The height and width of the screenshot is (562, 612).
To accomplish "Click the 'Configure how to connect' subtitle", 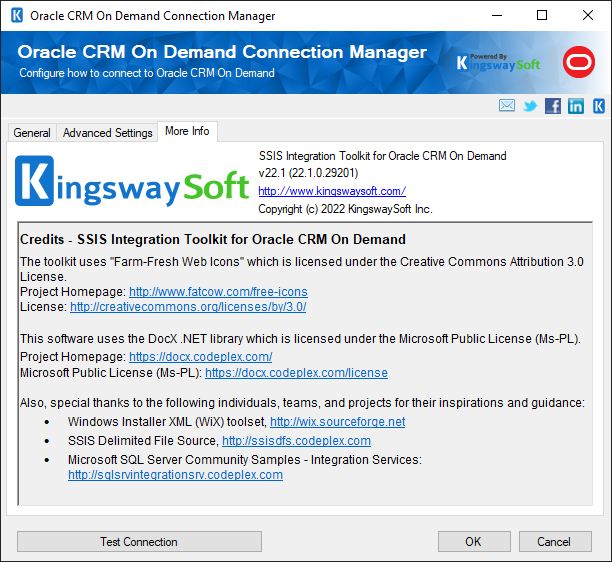I will pyautogui.click(x=147, y=73).
